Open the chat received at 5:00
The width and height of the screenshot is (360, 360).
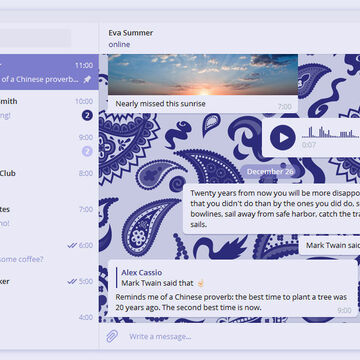[49, 288]
